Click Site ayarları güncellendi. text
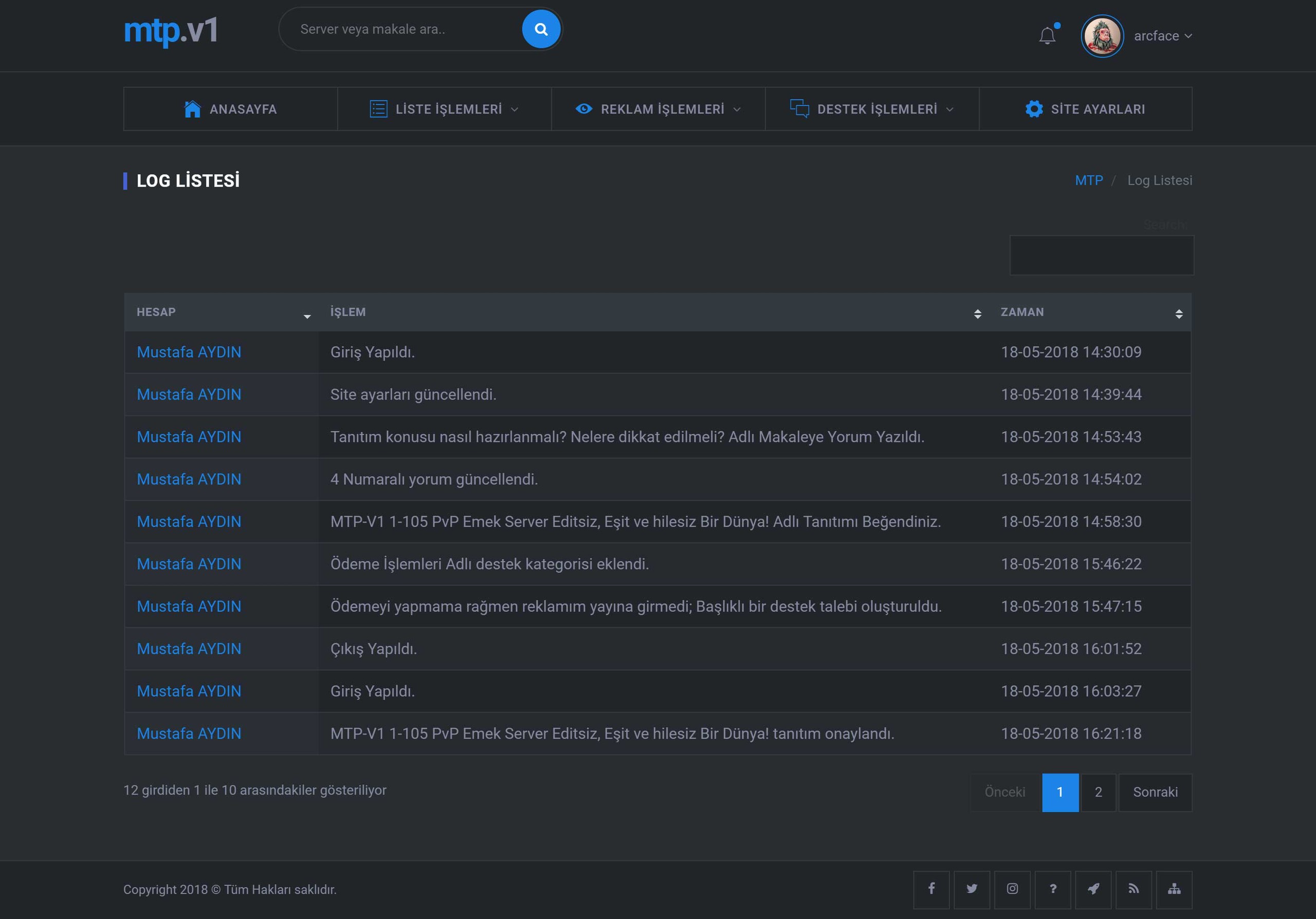Screen dimensions: 1316x919 click(x=413, y=394)
